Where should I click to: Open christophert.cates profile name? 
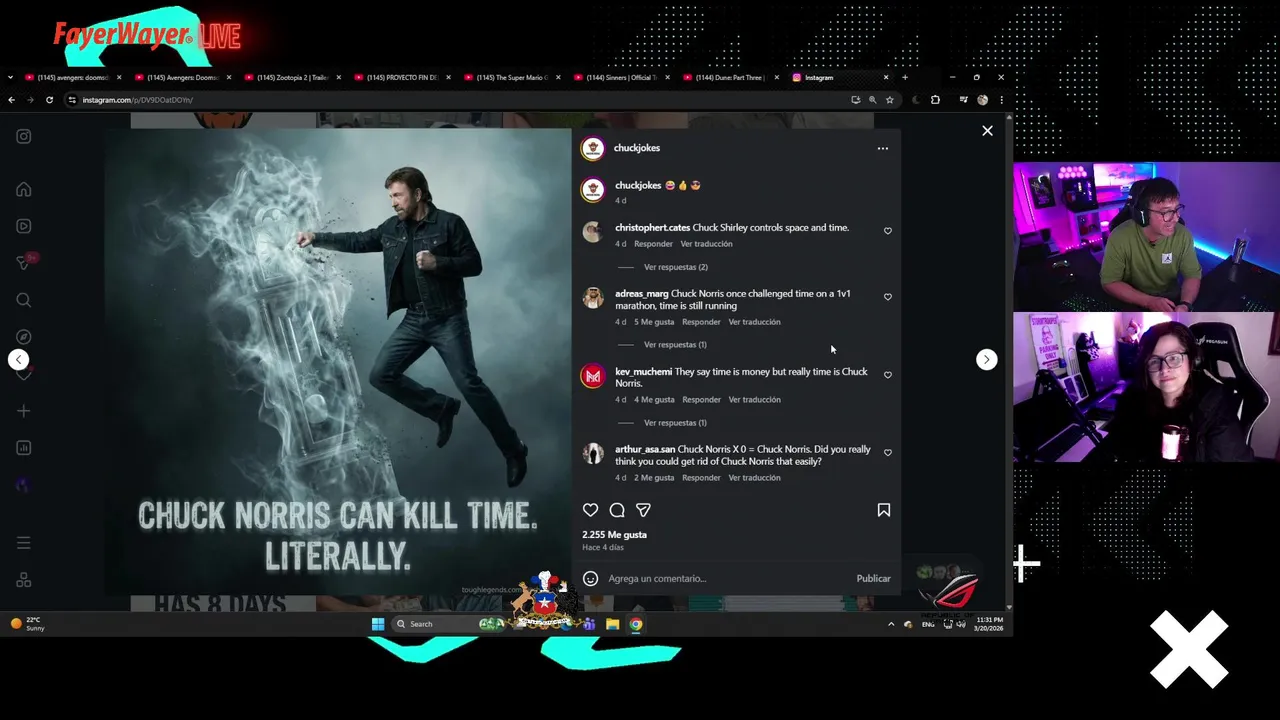tap(652, 228)
